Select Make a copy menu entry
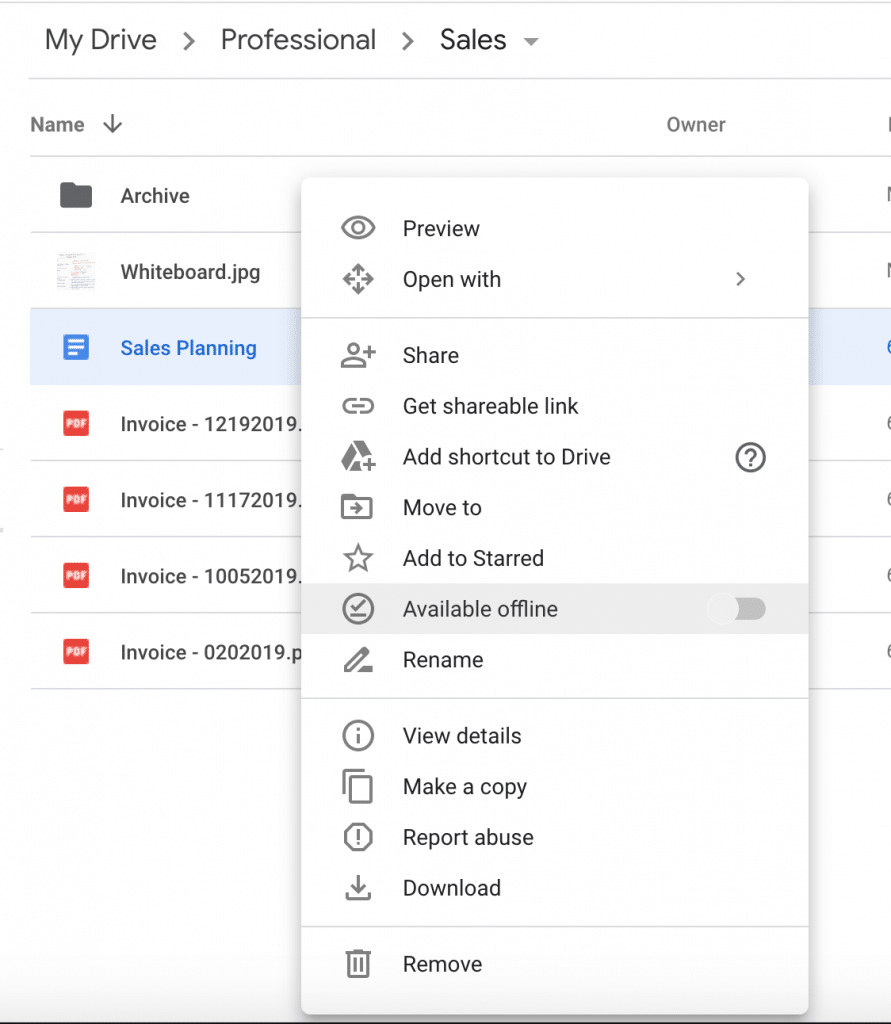This screenshot has height=1024, width=891. (464, 787)
